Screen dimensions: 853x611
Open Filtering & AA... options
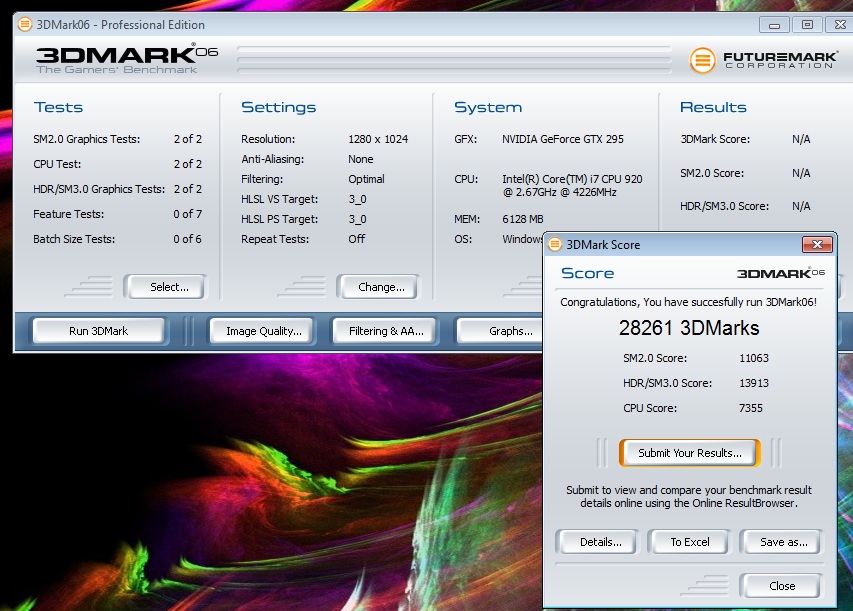tap(386, 331)
